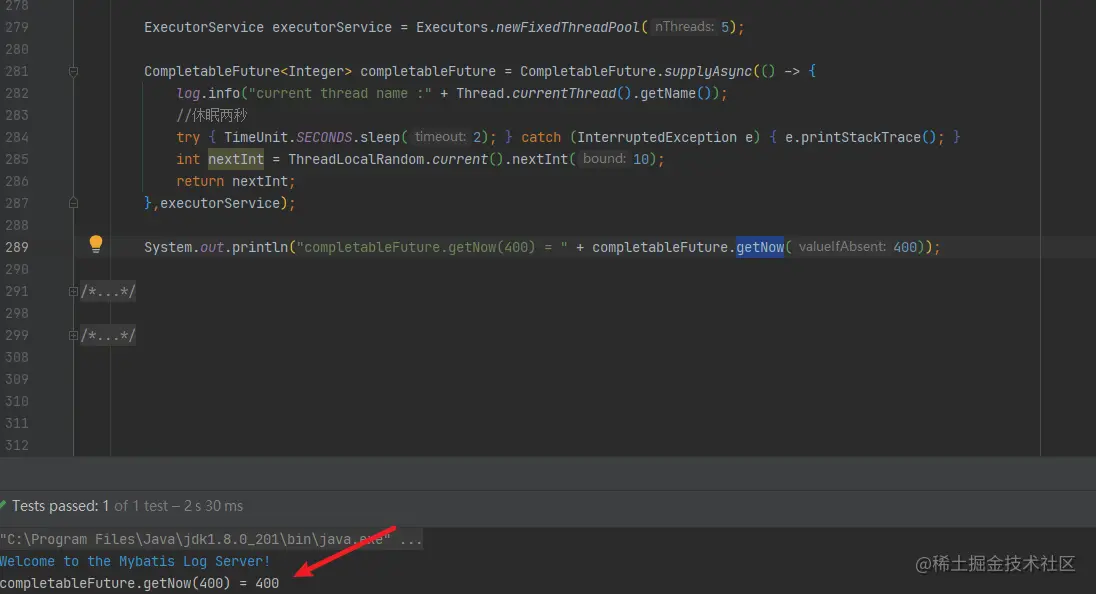Click the timeout parameter hint
This screenshot has height=594, width=1096.
click(x=440, y=138)
